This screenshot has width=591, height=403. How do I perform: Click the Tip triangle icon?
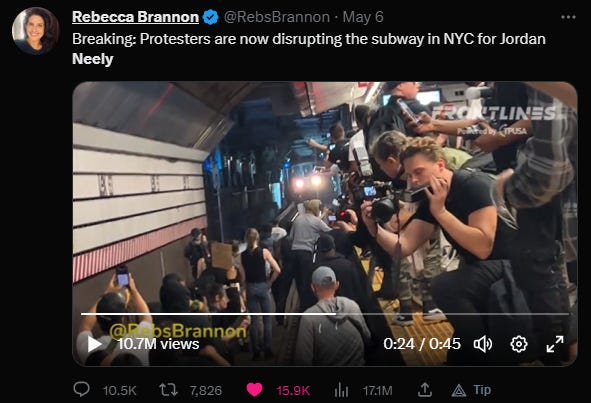[459, 391]
